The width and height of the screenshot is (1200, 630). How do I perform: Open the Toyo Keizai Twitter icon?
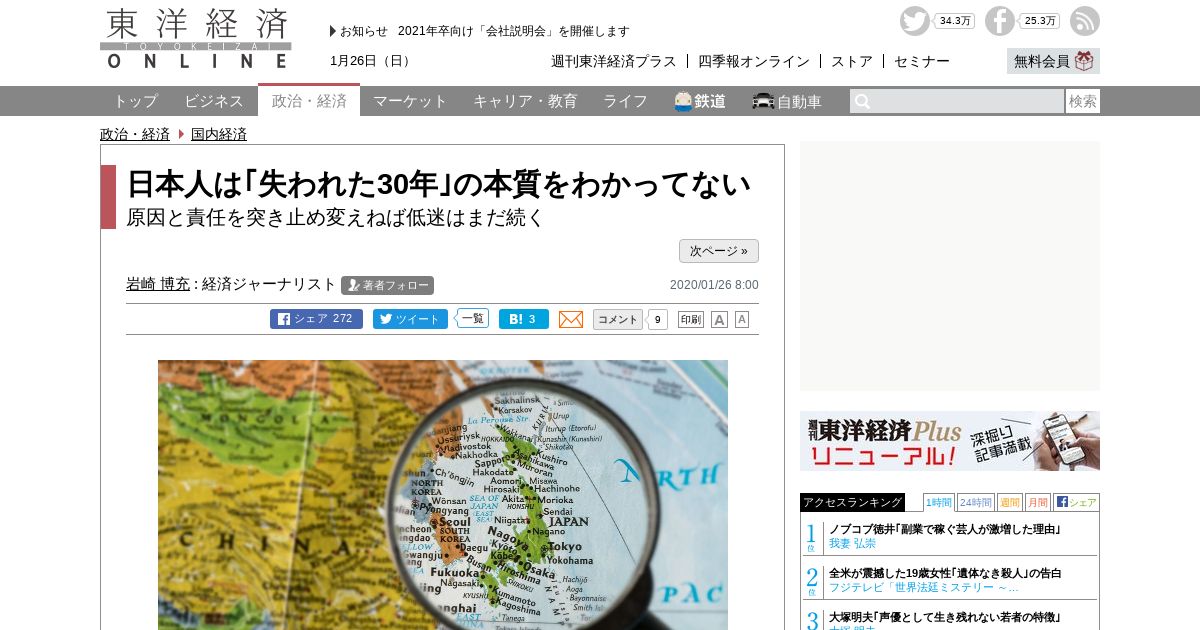[914, 21]
